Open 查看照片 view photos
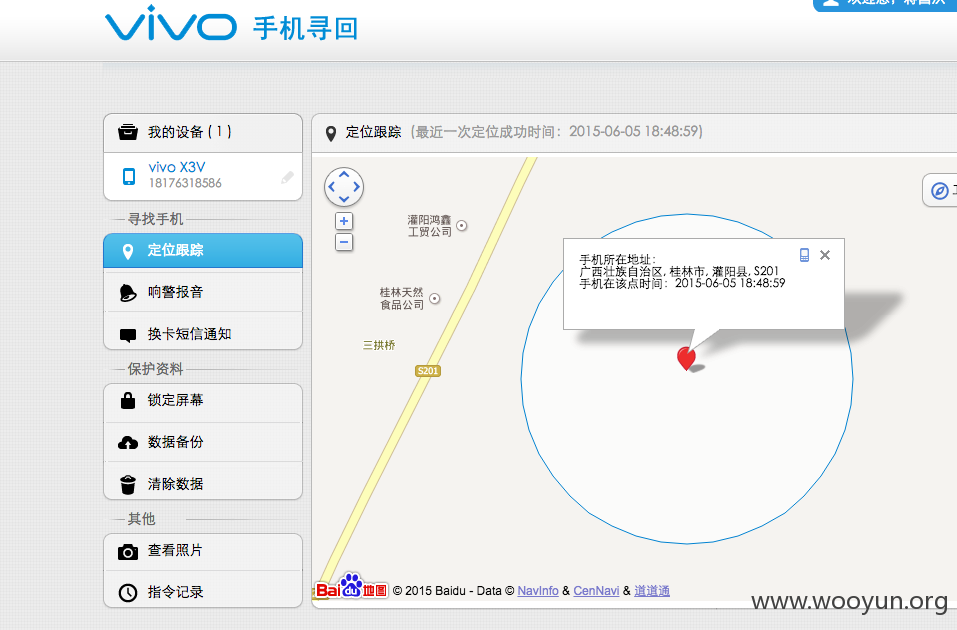Image resolution: width=957 pixels, height=630 pixels. tap(203, 551)
